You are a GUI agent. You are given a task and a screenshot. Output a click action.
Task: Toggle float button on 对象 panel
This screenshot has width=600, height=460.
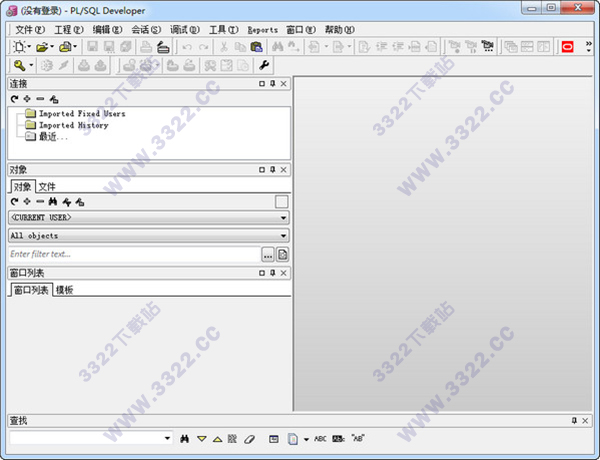click(x=262, y=170)
